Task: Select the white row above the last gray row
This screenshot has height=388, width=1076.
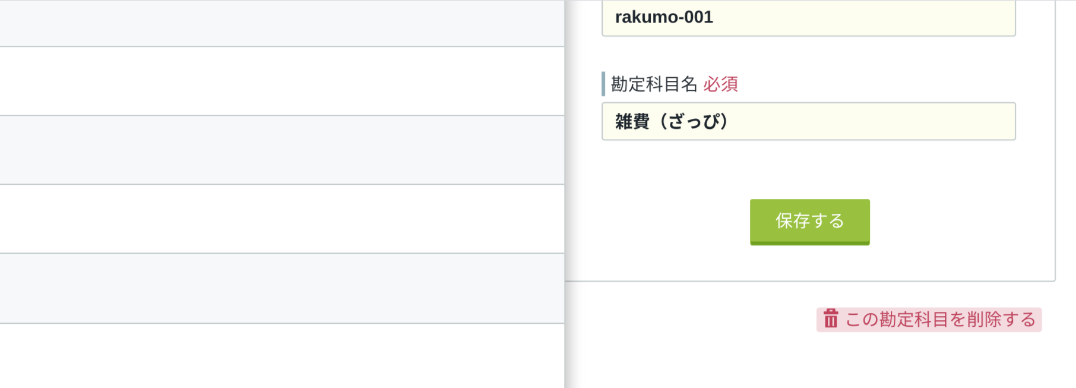Action: tap(282, 219)
